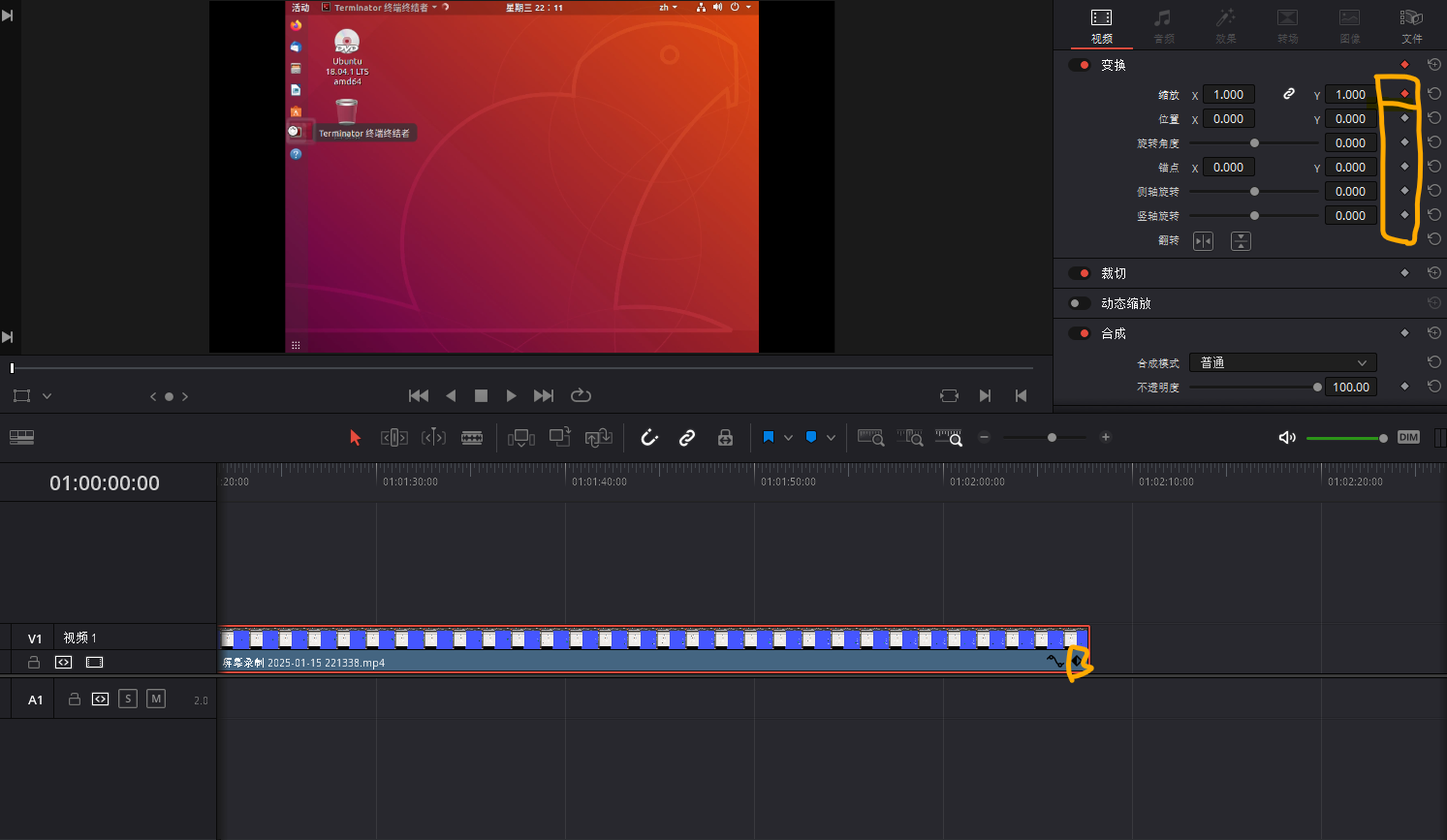Click the timeline zoom-out minus button
Image resolution: width=1447 pixels, height=840 pixels.
(x=984, y=438)
